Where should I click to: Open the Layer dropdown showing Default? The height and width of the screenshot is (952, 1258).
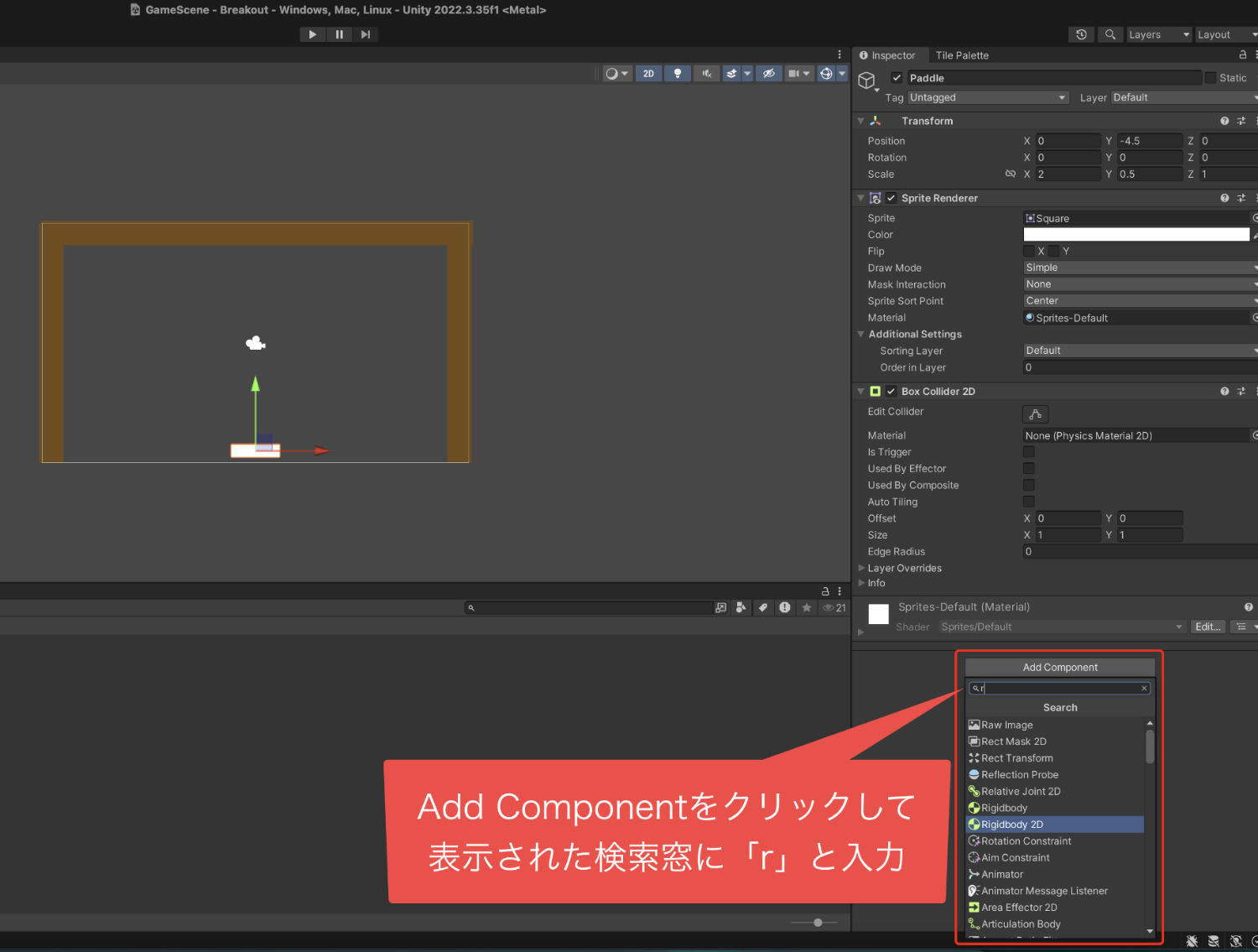pyautogui.click(x=1184, y=97)
